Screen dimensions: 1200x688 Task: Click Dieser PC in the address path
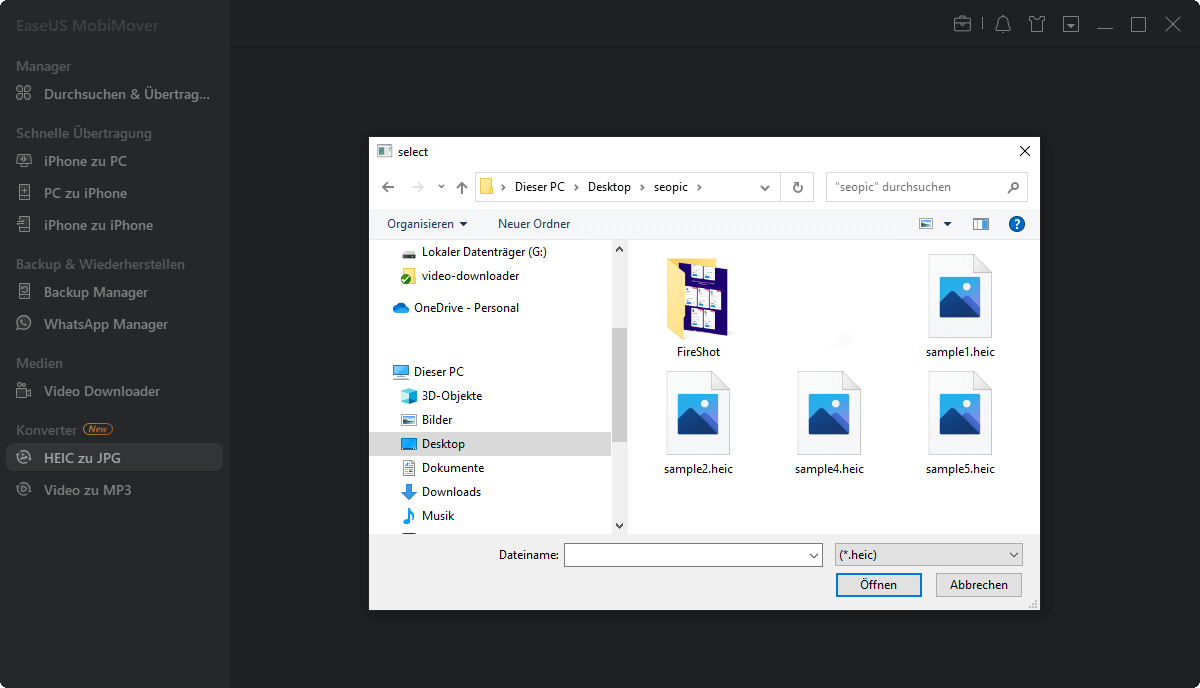pyautogui.click(x=540, y=187)
